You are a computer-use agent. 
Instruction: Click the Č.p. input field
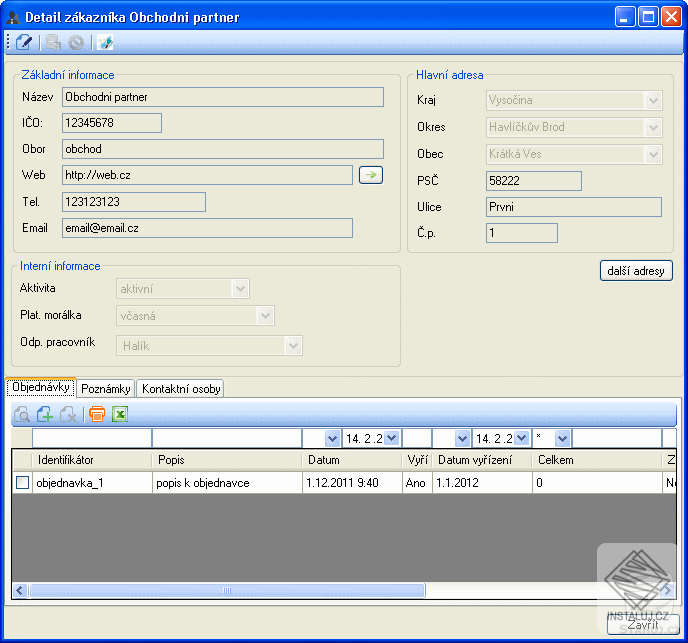click(522, 233)
